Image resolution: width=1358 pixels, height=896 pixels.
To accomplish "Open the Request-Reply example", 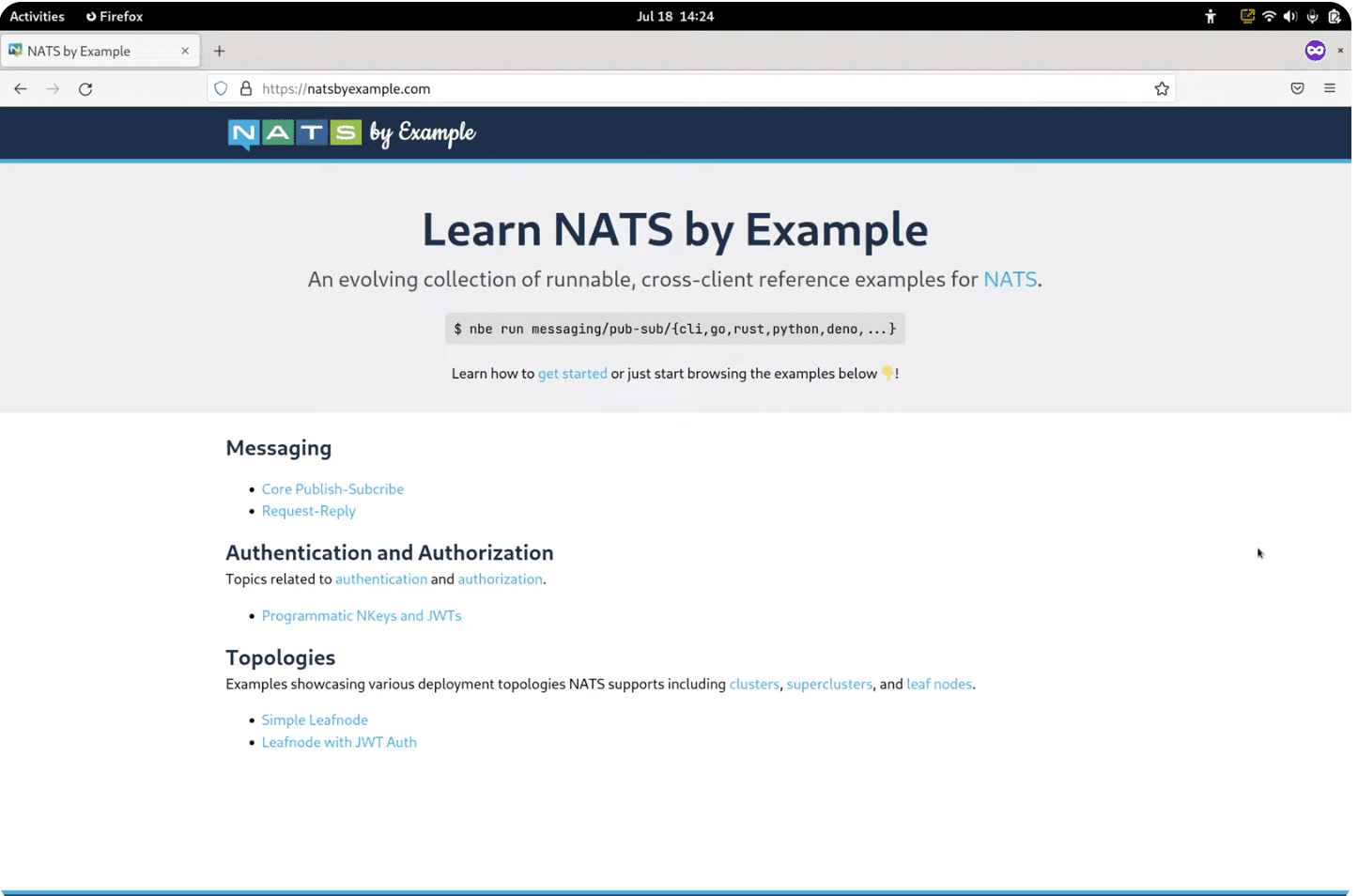I will point(308,511).
